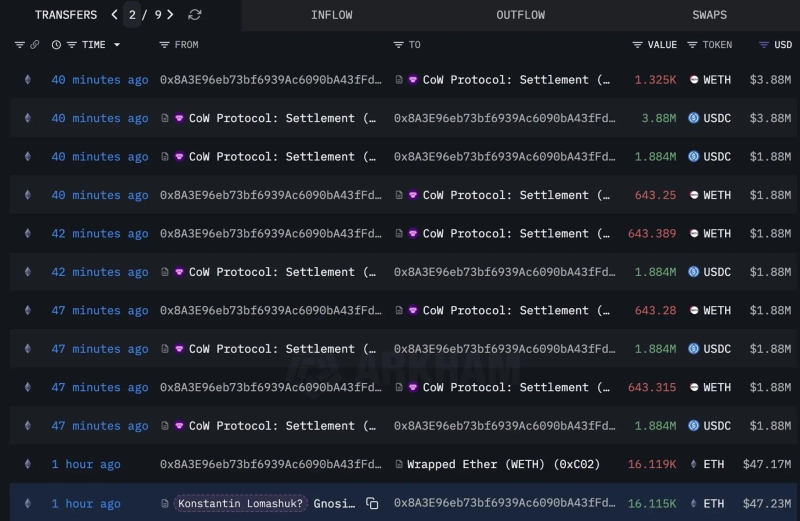This screenshot has width=800, height=521.
Task: Open the USD column filter
Action: coord(764,45)
